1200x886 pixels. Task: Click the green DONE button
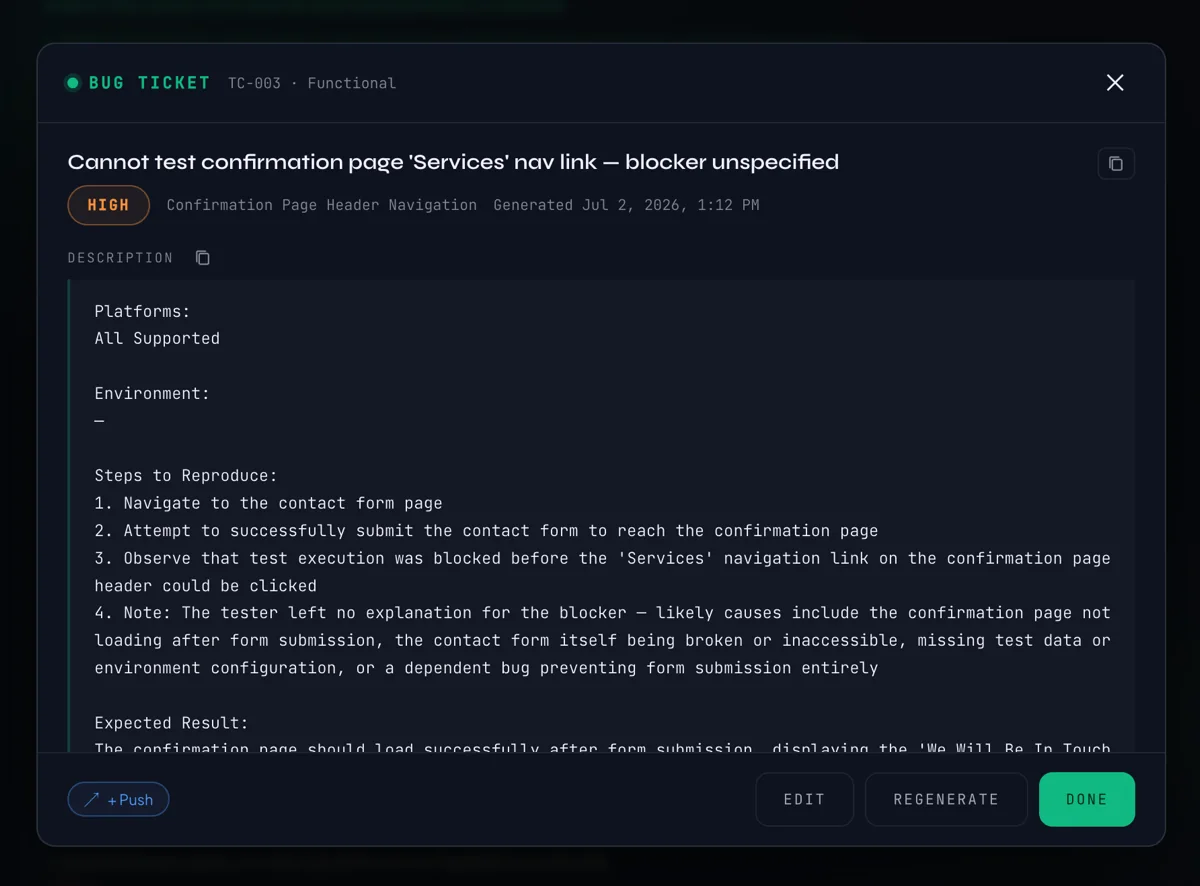[x=1086, y=799]
